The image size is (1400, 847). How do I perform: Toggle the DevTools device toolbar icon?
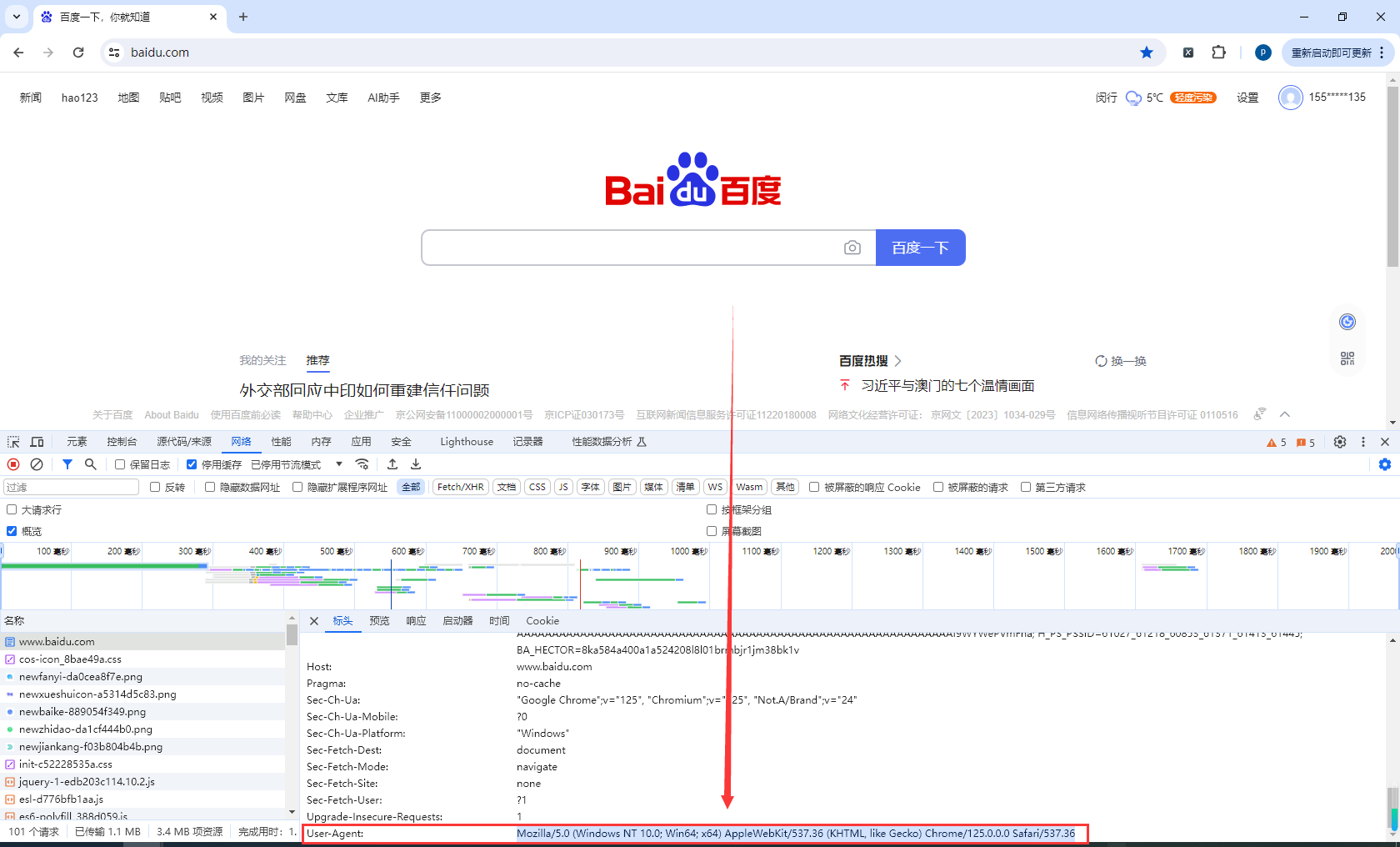(37, 442)
